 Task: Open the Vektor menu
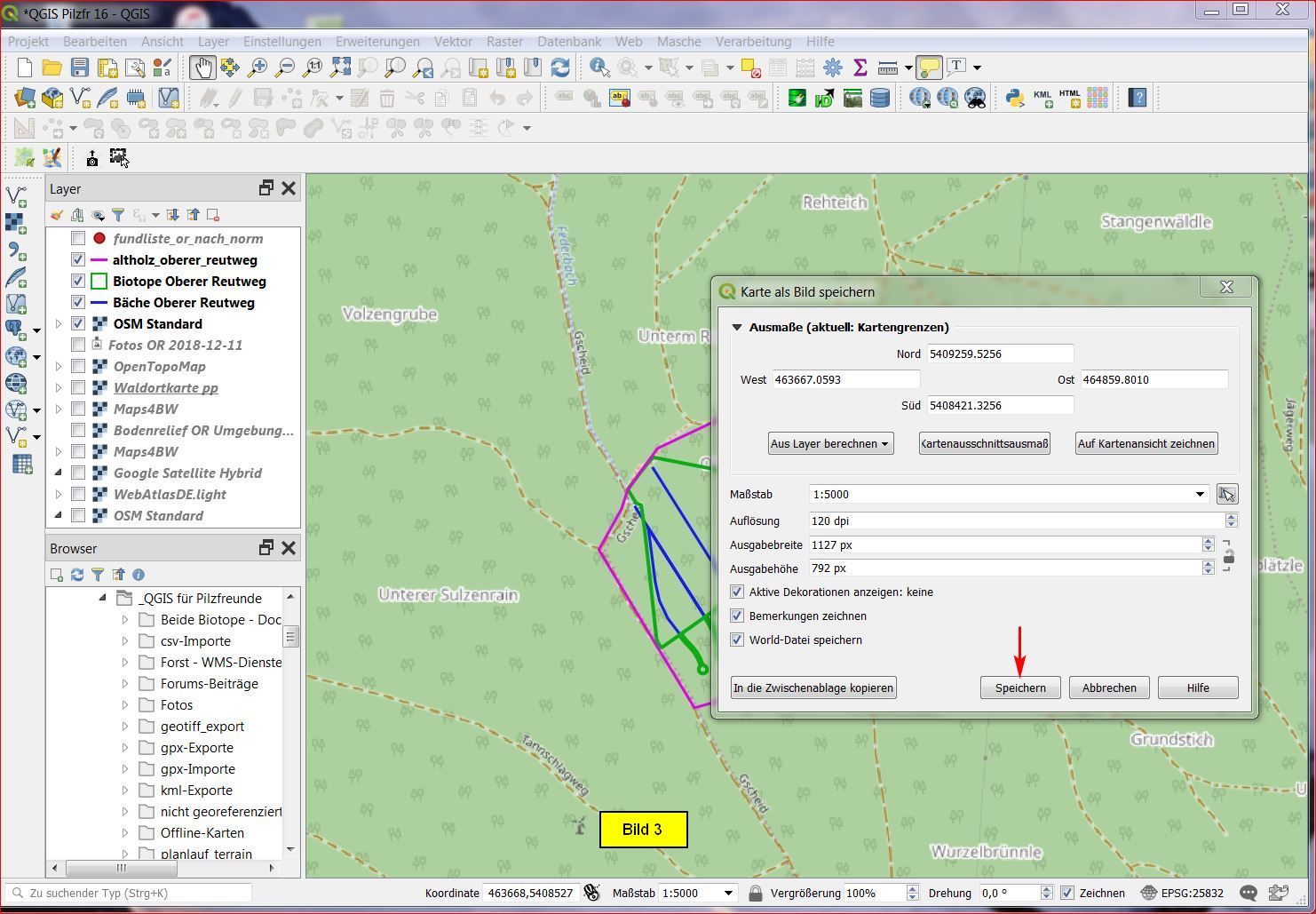coord(453,42)
